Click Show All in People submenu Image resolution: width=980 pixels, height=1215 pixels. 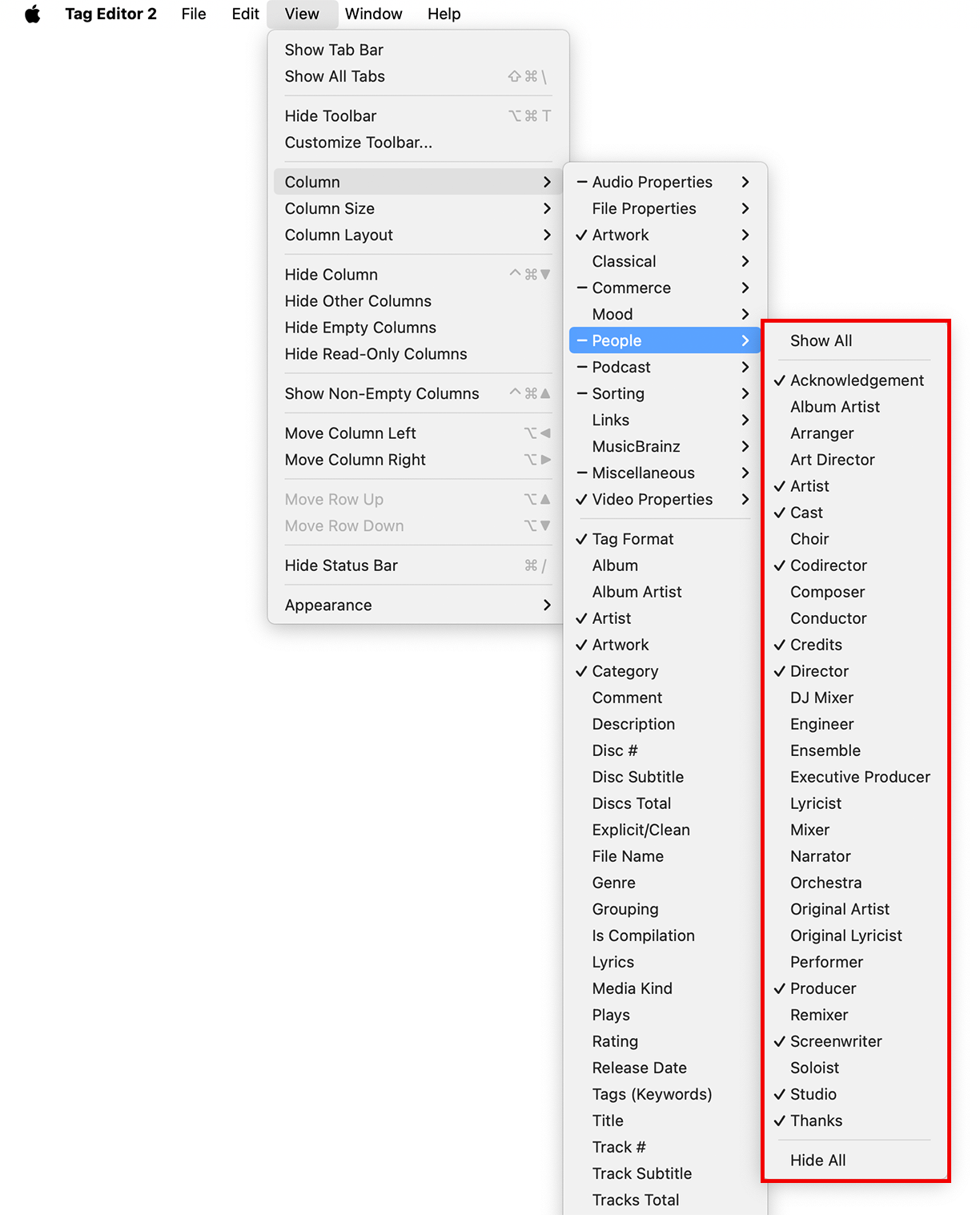(x=856, y=340)
